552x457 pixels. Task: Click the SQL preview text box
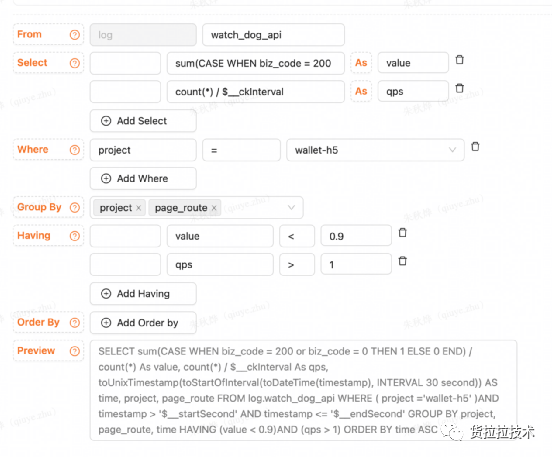click(x=303, y=390)
